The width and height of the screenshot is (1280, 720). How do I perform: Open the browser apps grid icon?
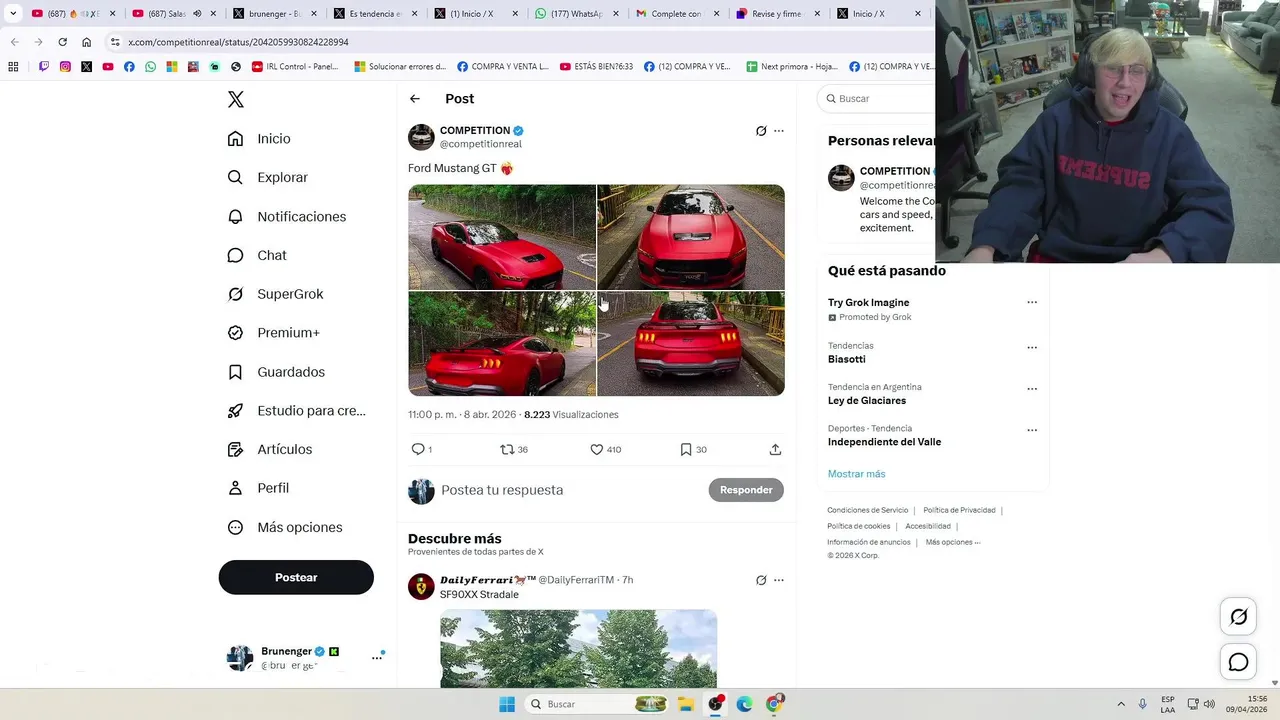13,67
